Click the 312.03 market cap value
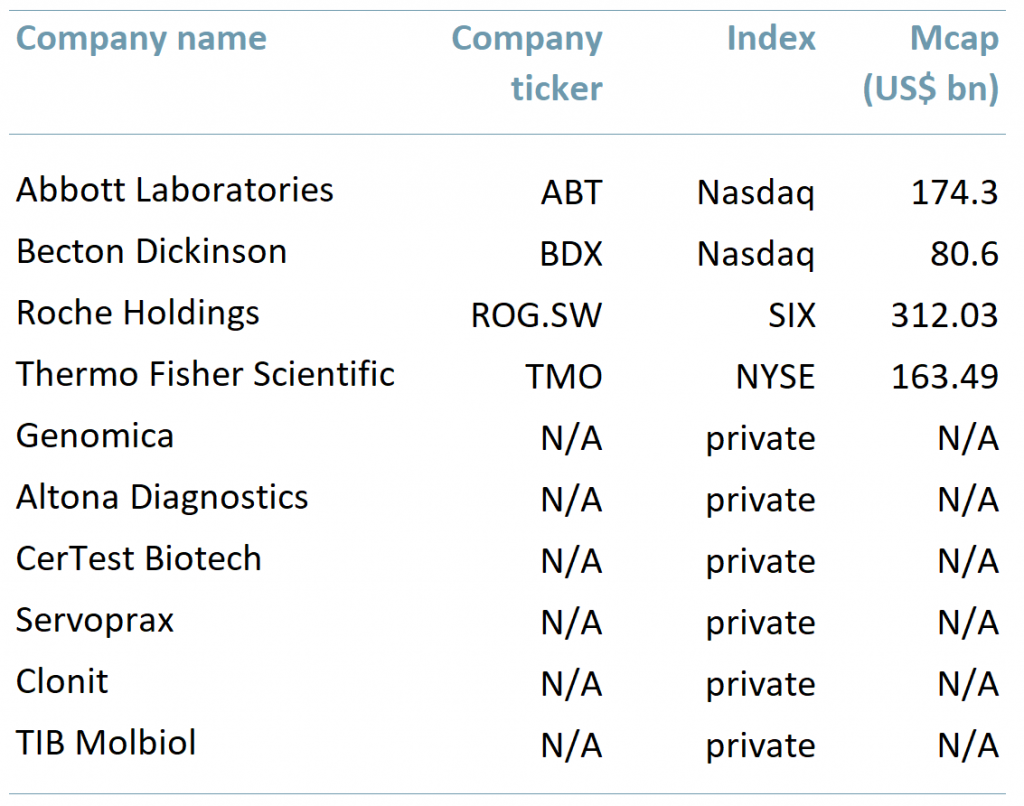The image size is (1024, 806). point(944,315)
